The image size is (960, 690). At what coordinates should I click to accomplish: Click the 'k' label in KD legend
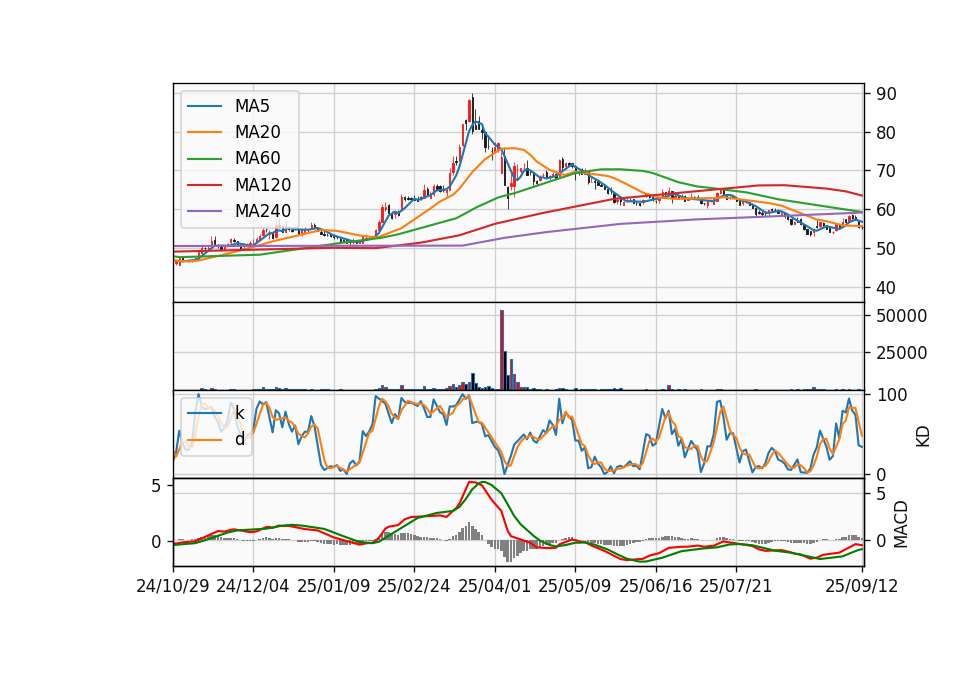click(x=239, y=413)
